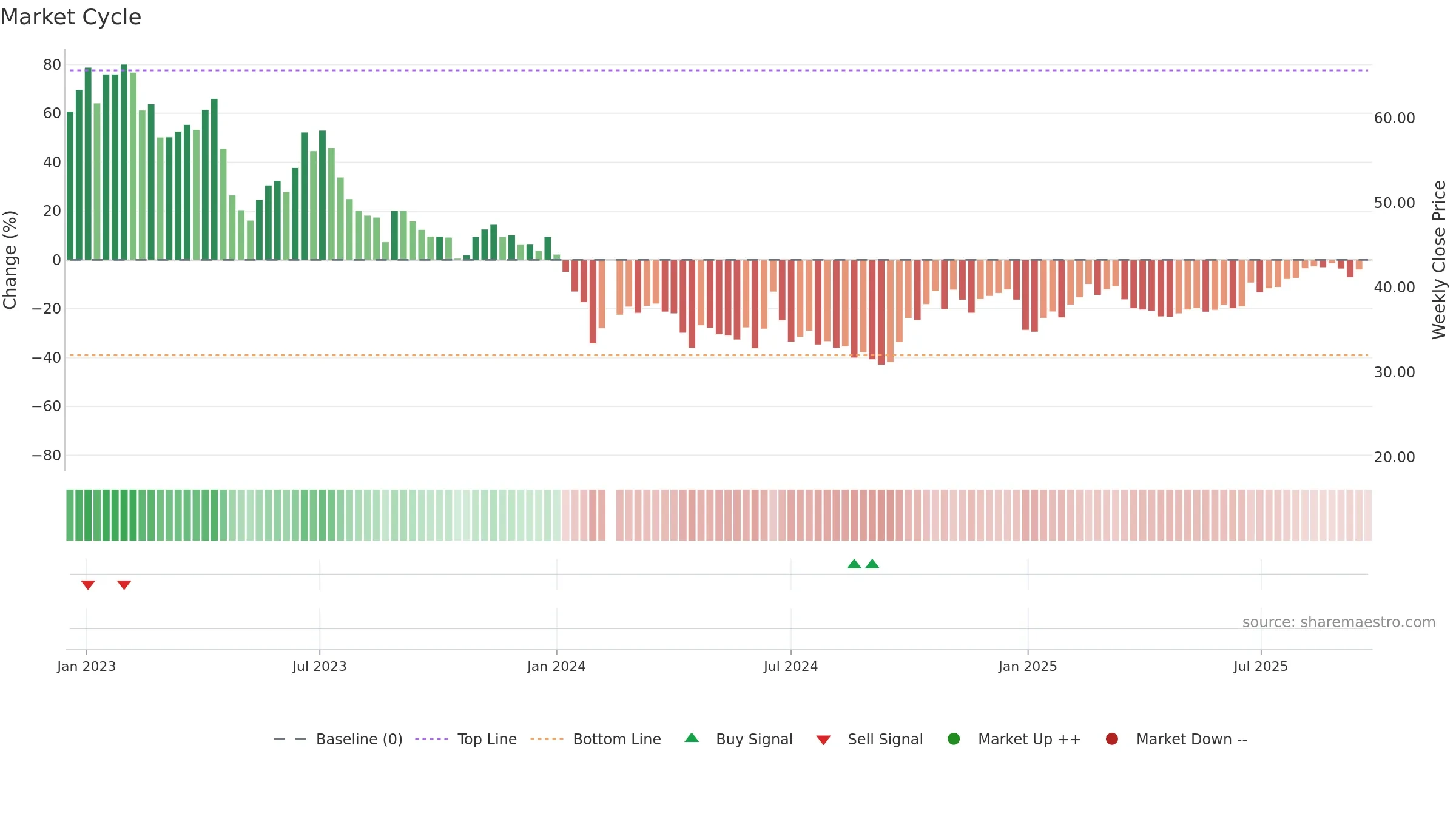The width and height of the screenshot is (1456, 819).
Task: Click the Jan 2023 x-axis label
Action: pyautogui.click(x=86, y=667)
